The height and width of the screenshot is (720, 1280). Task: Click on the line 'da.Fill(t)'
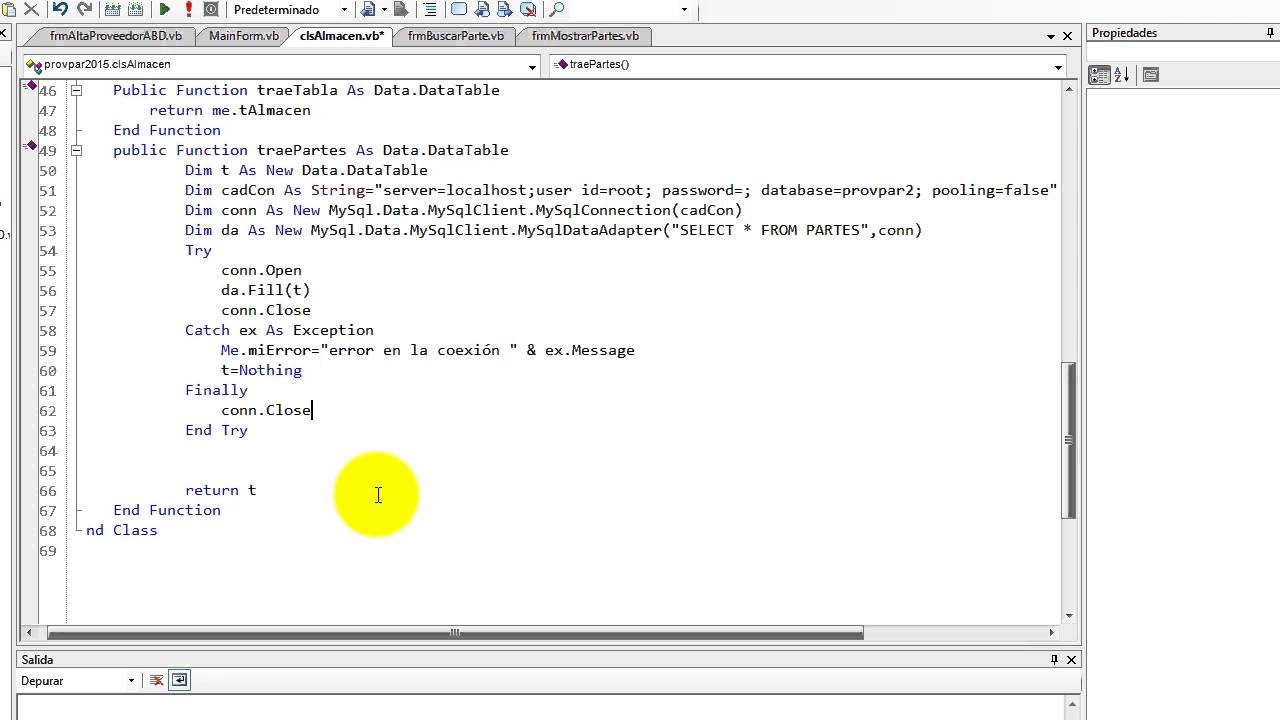[266, 290]
